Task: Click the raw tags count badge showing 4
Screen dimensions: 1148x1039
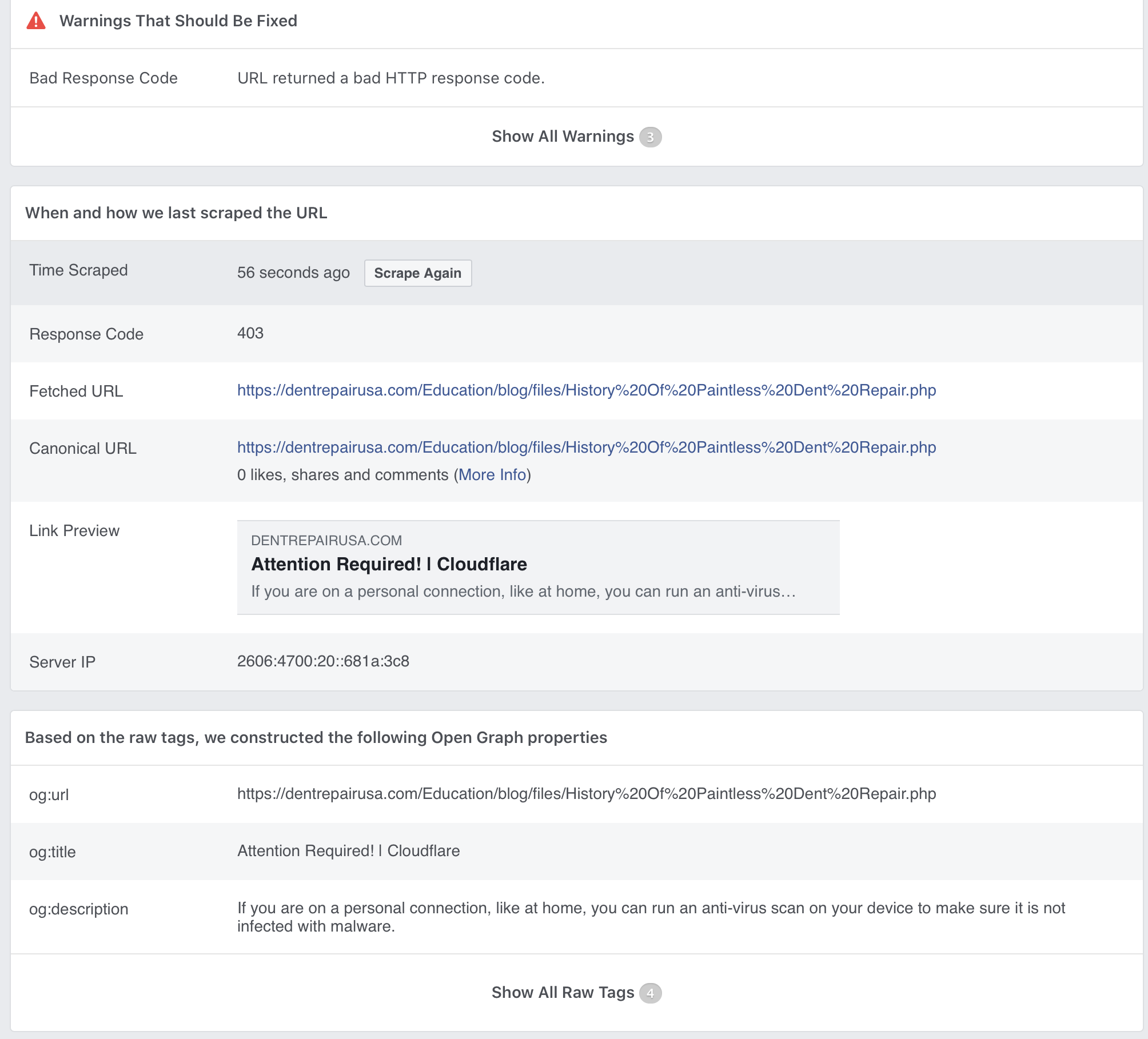Action: click(x=650, y=993)
